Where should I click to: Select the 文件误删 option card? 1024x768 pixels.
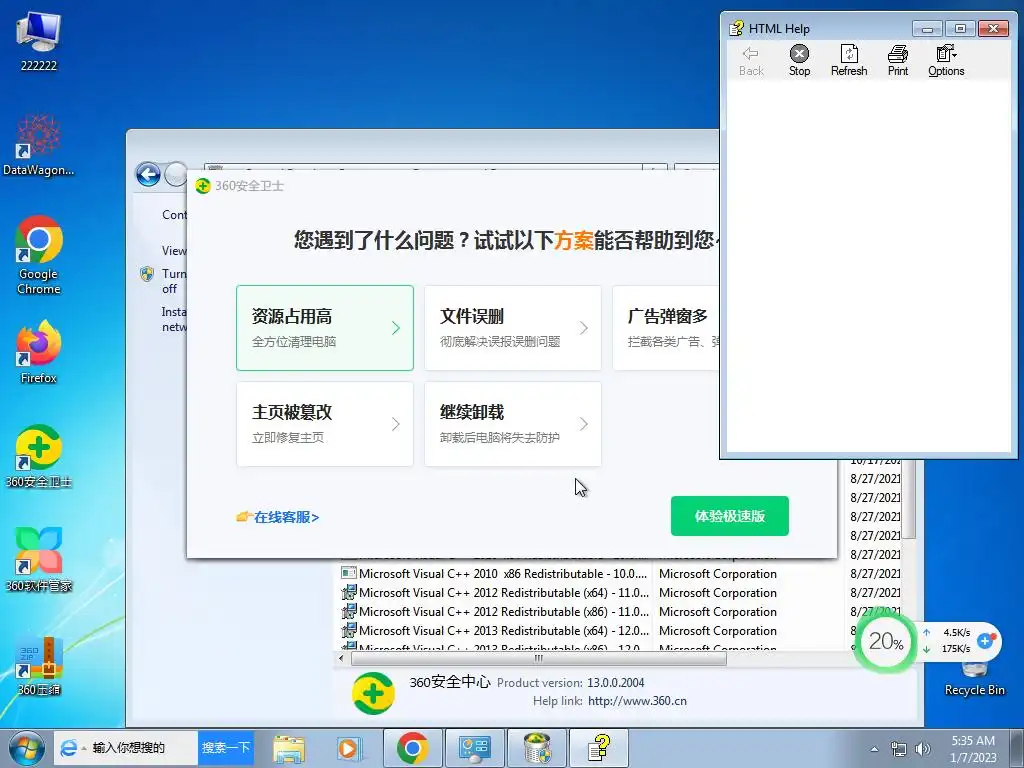coord(513,328)
